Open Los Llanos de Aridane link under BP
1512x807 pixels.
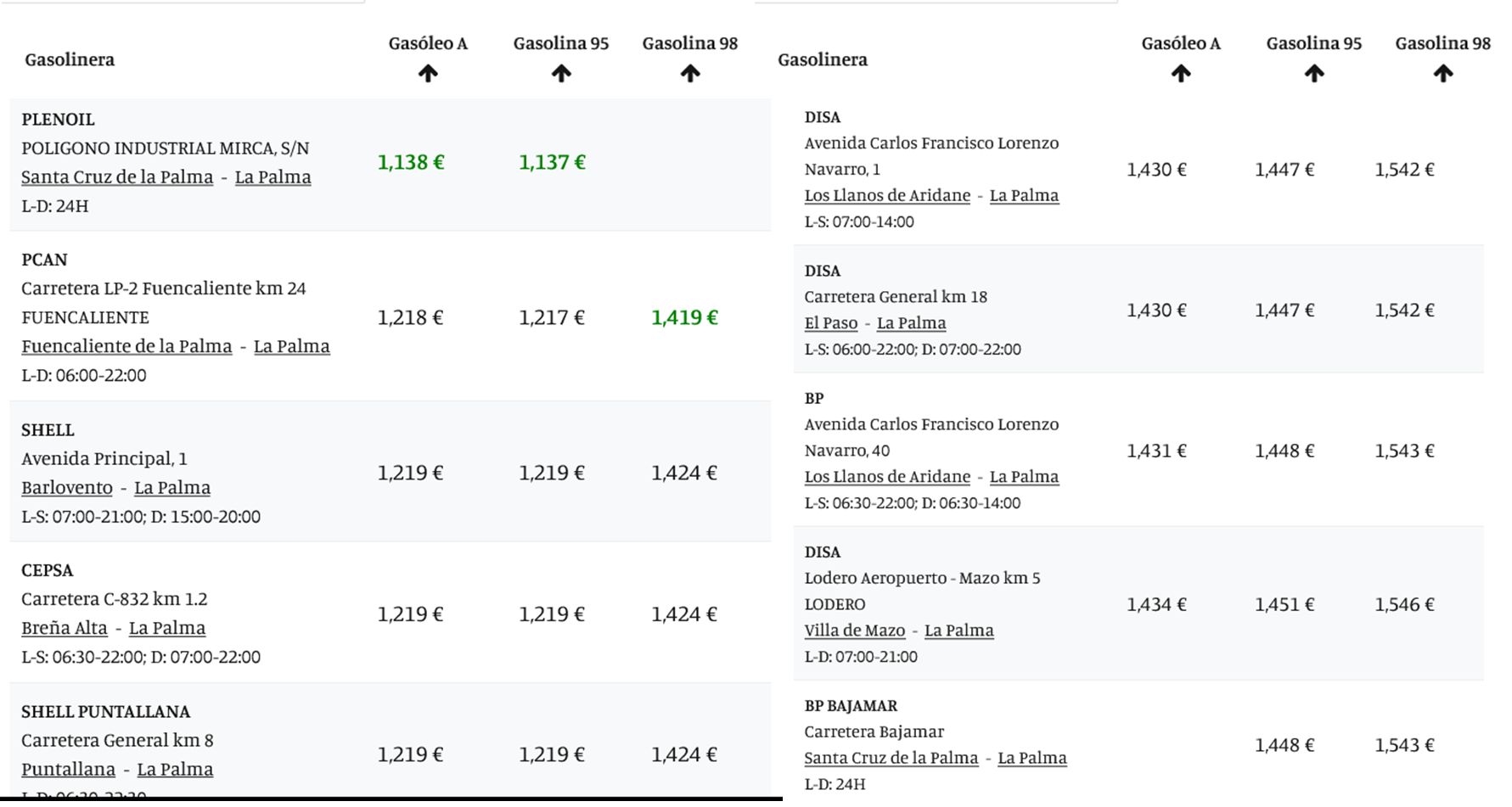[x=887, y=477]
